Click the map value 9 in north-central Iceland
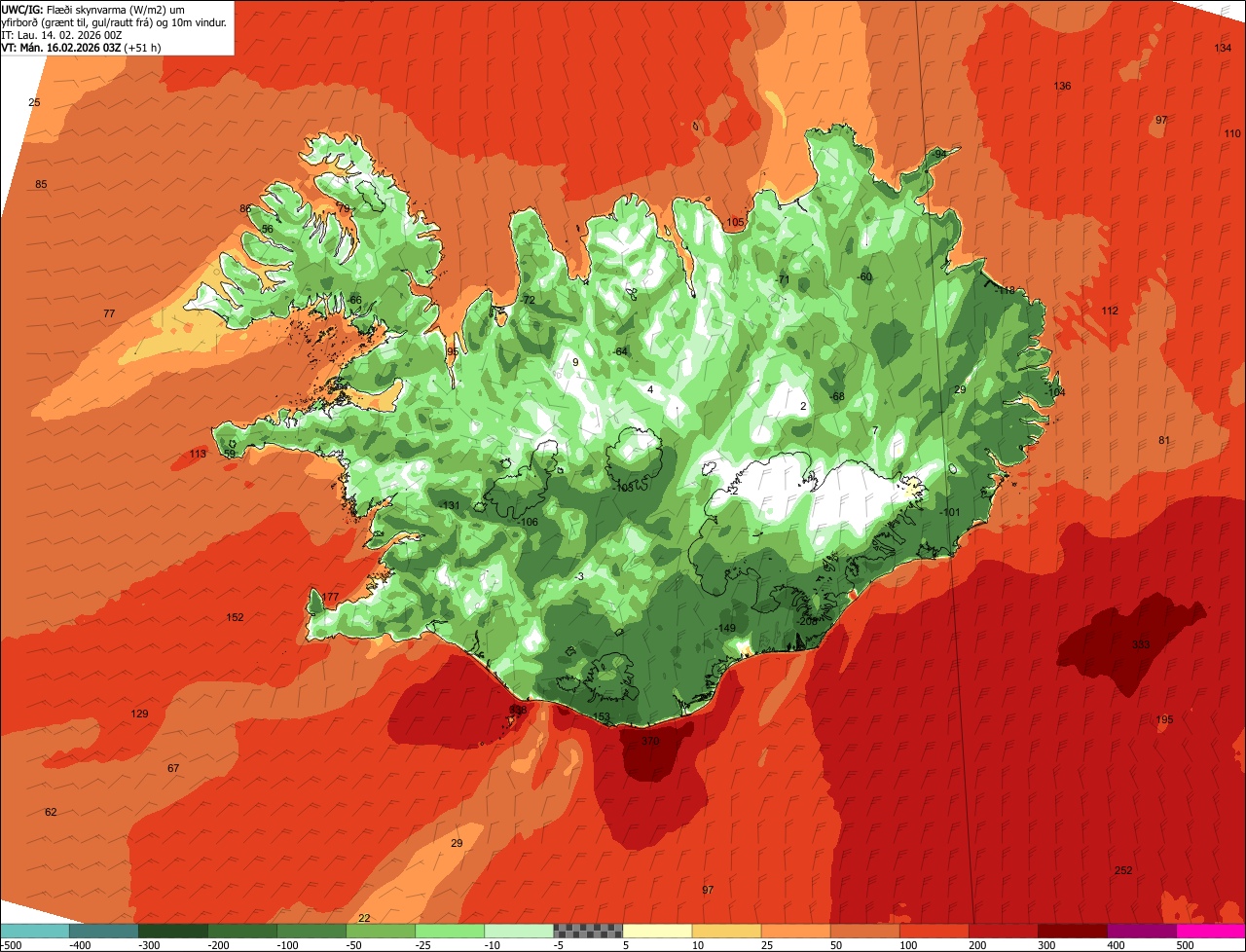Viewport: 1246px width, 952px height. click(575, 362)
